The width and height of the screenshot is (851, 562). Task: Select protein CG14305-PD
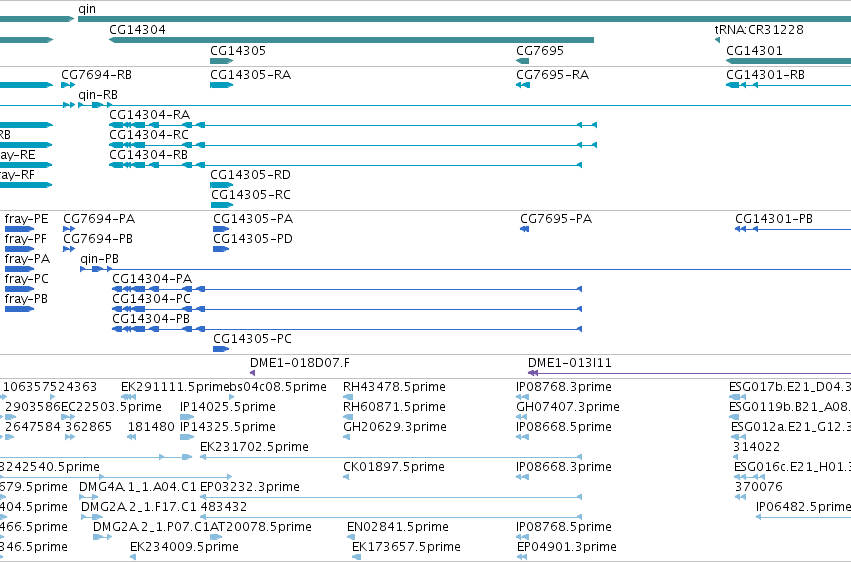coord(221,249)
